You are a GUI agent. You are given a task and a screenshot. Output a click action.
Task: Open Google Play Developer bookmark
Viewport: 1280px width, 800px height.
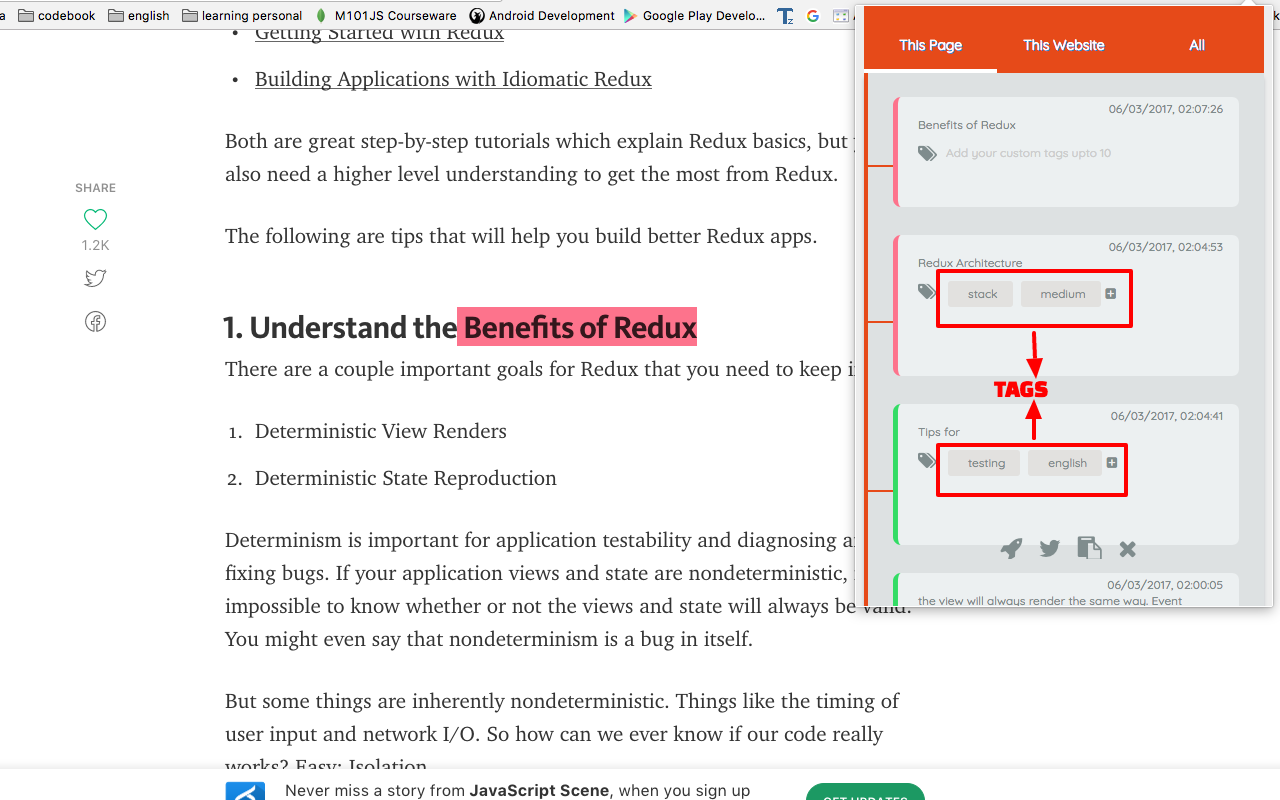pyautogui.click(x=694, y=15)
